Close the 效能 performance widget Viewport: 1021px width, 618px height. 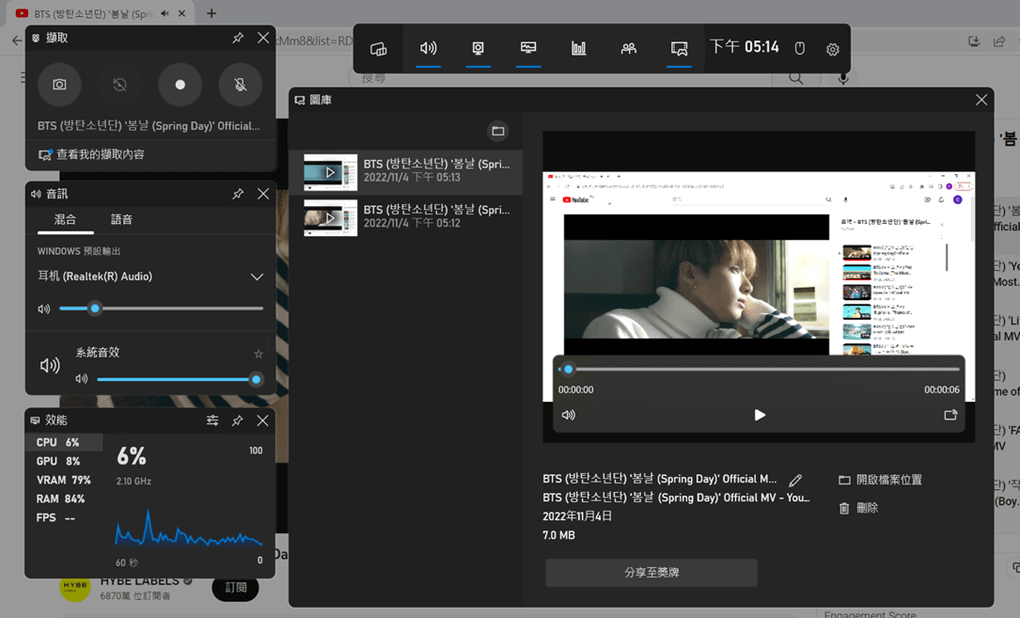pos(262,421)
